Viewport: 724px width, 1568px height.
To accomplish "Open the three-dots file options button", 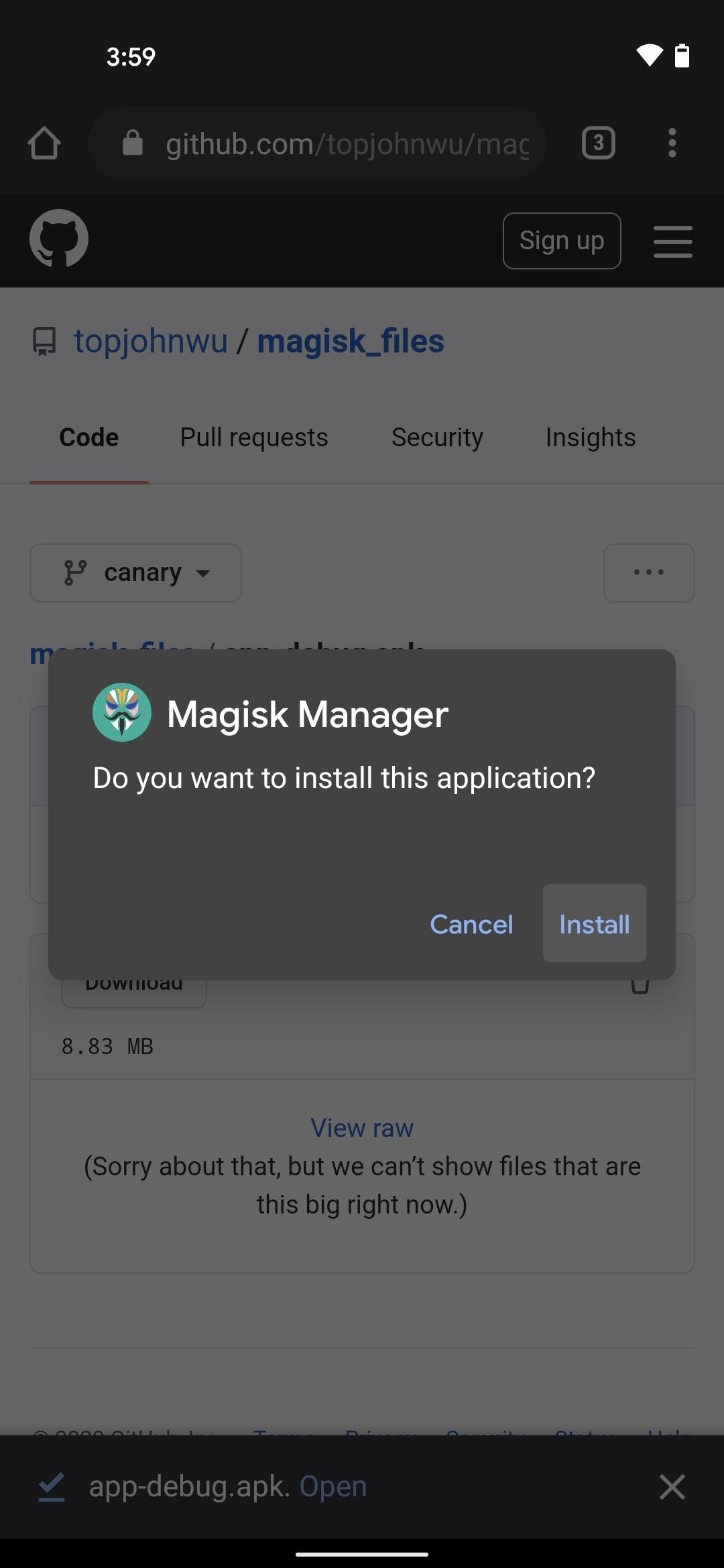I will point(649,573).
